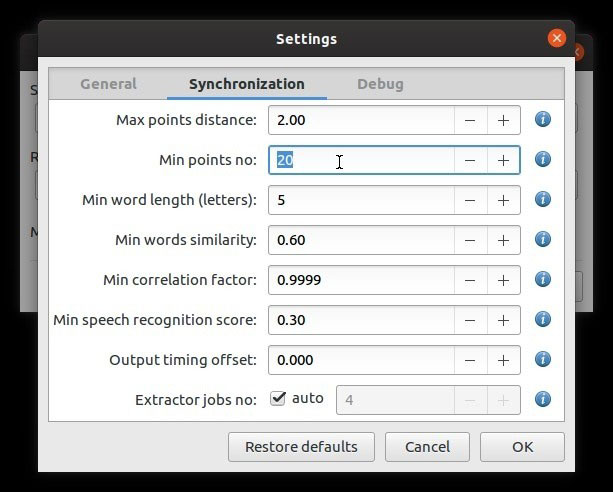Click the Restore defaults button
Image resolution: width=613 pixels, height=492 pixels.
[301, 447]
